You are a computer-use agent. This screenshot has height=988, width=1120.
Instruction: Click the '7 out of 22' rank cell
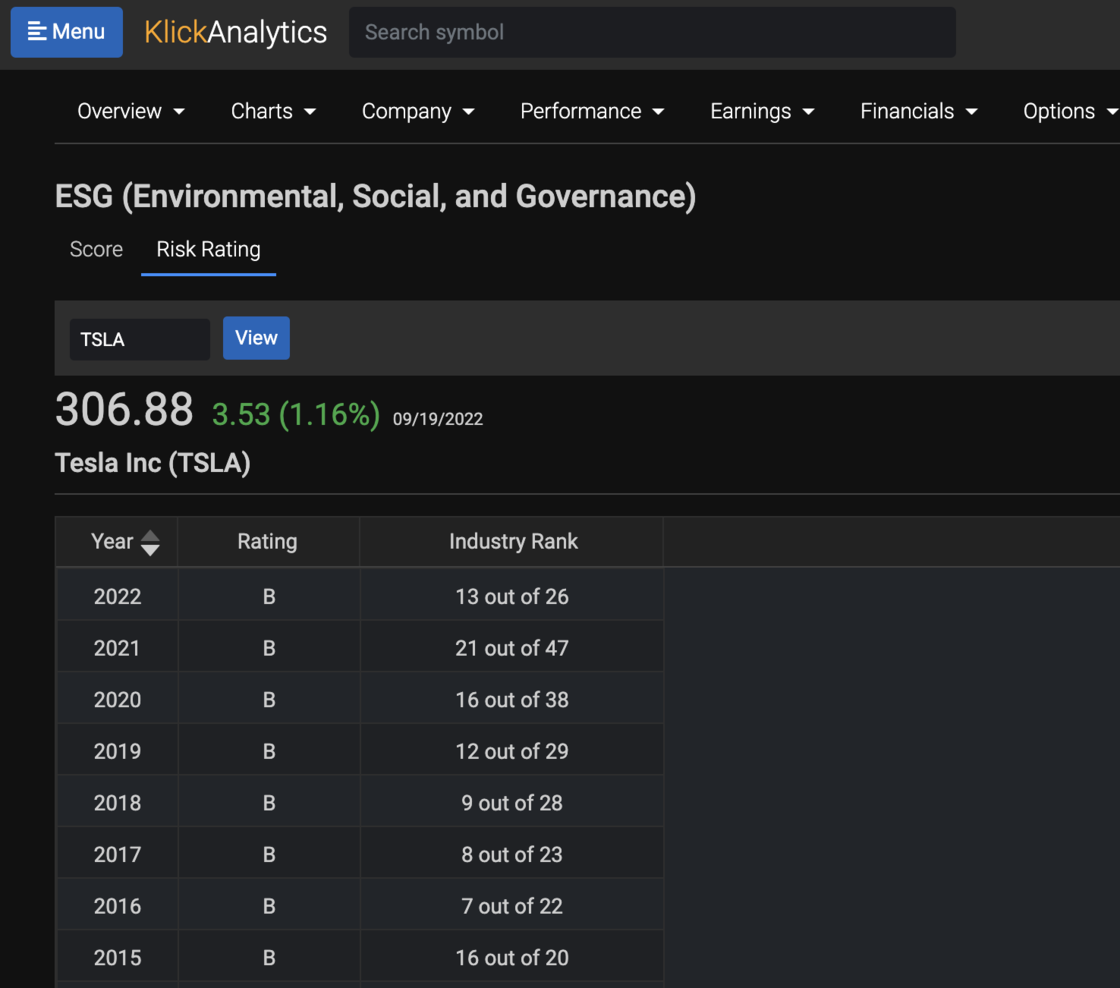pyautogui.click(x=512, y=906)
